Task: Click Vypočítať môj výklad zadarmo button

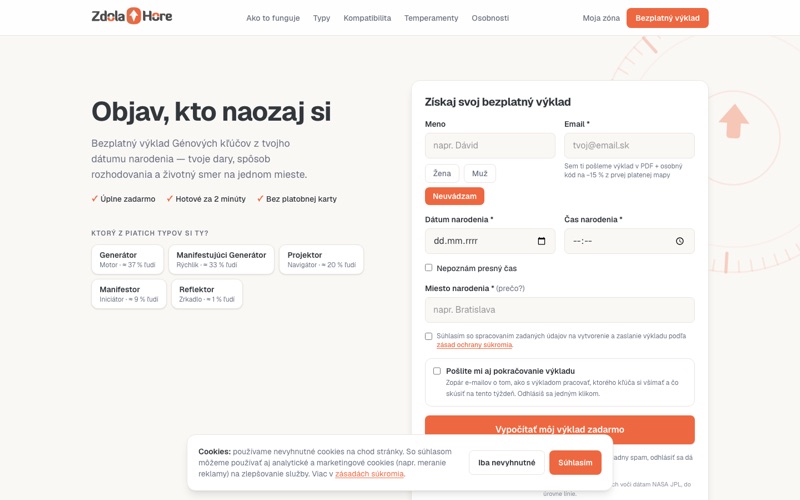Action: coord(560,430)
